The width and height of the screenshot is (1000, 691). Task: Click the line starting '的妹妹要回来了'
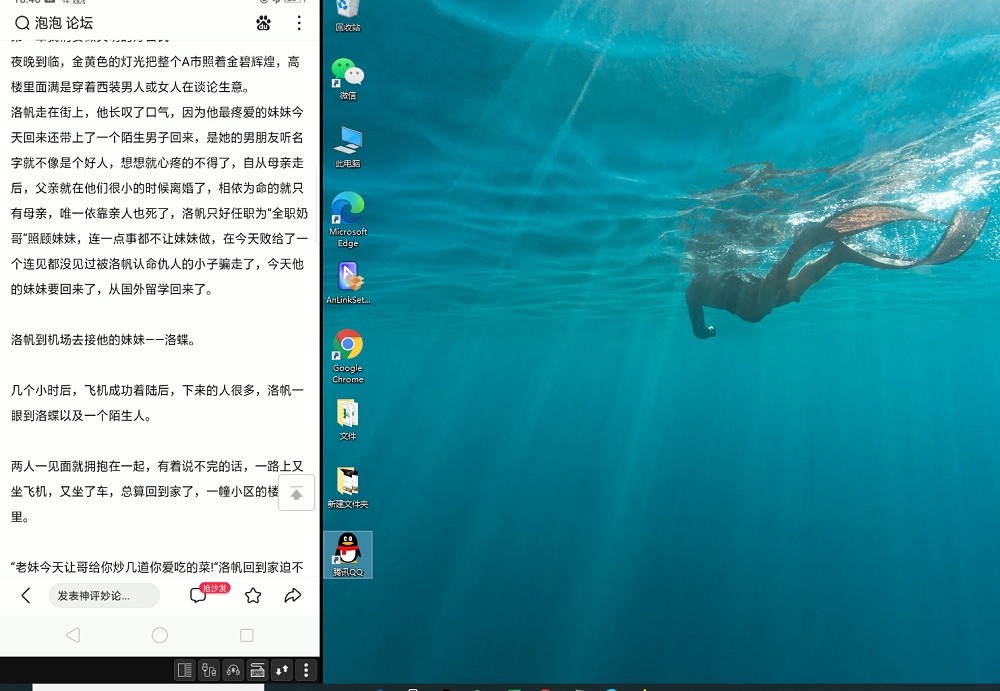(x=112, y=289)
